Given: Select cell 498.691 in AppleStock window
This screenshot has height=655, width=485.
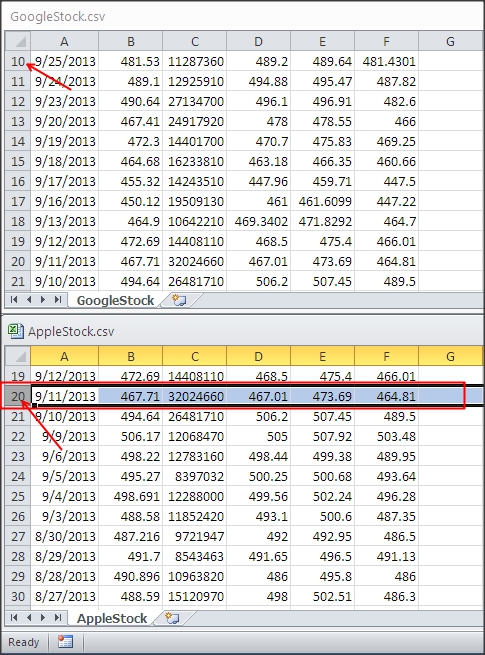Looking at the screenshot, I should 131,496.
